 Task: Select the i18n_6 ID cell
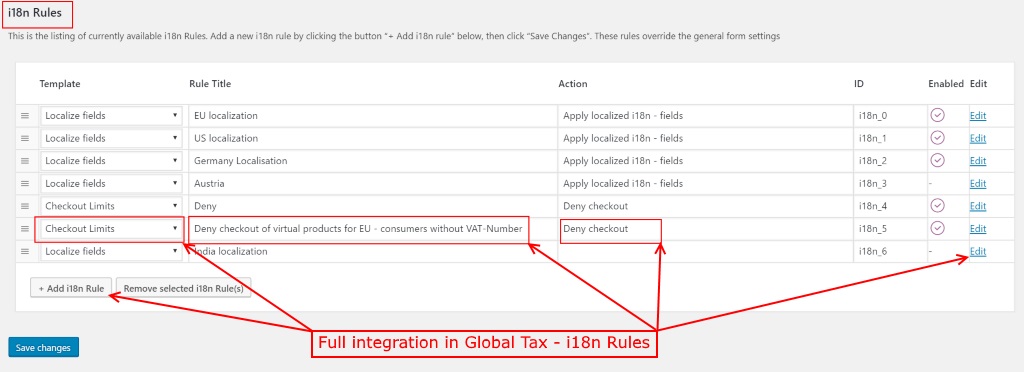(x=889, y=251)
